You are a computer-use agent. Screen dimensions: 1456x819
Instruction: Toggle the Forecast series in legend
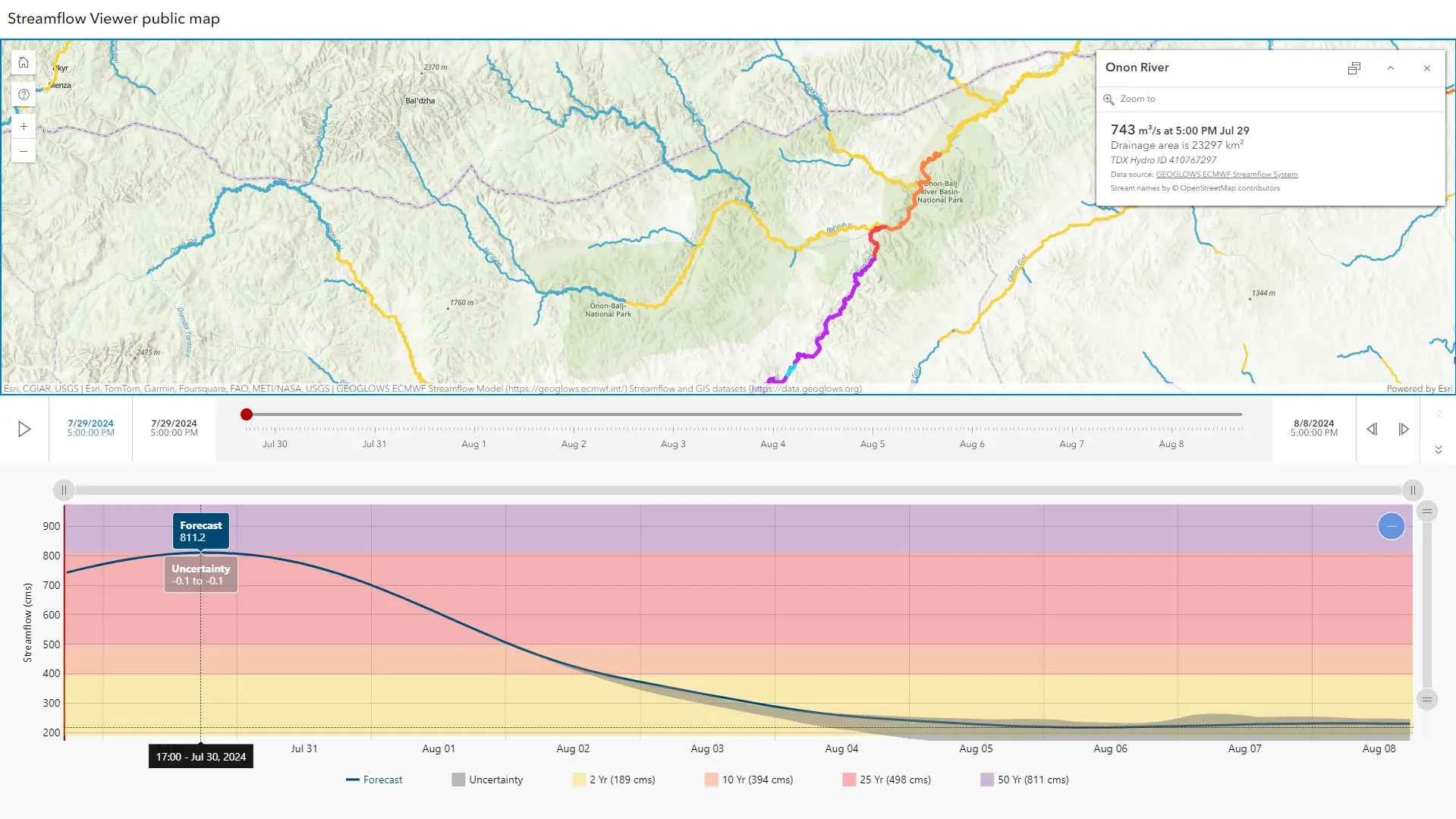374,780
